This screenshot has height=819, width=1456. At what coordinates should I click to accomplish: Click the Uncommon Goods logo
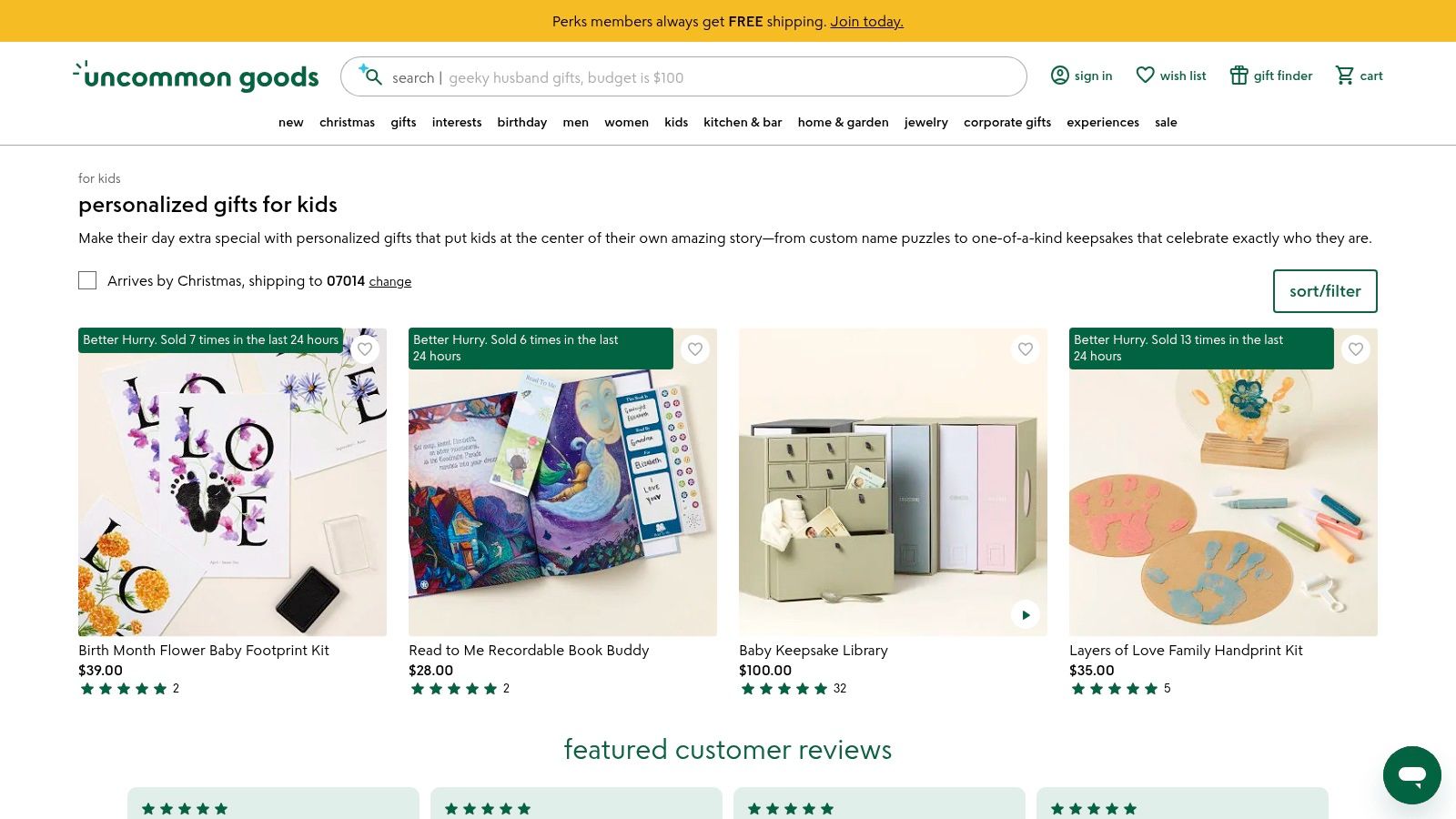click(x=196, y=76)
